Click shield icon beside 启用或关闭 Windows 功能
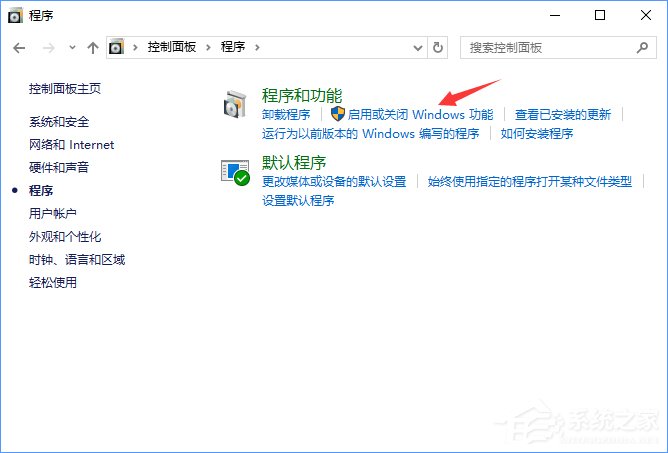Viewport: 668px width, 453px height. (x=338, y=114)
